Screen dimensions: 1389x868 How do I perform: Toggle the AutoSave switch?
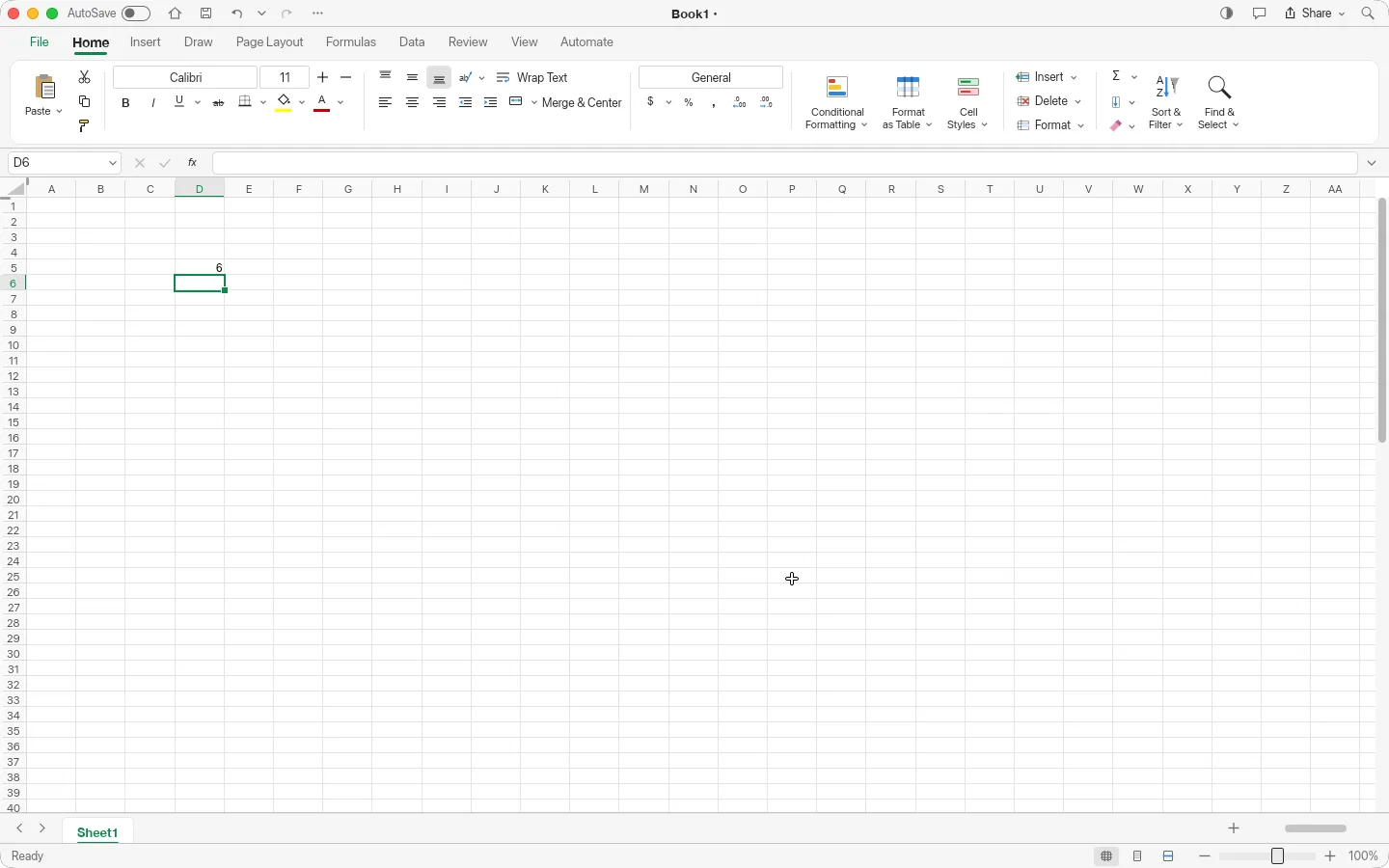[x=136, y=14]
